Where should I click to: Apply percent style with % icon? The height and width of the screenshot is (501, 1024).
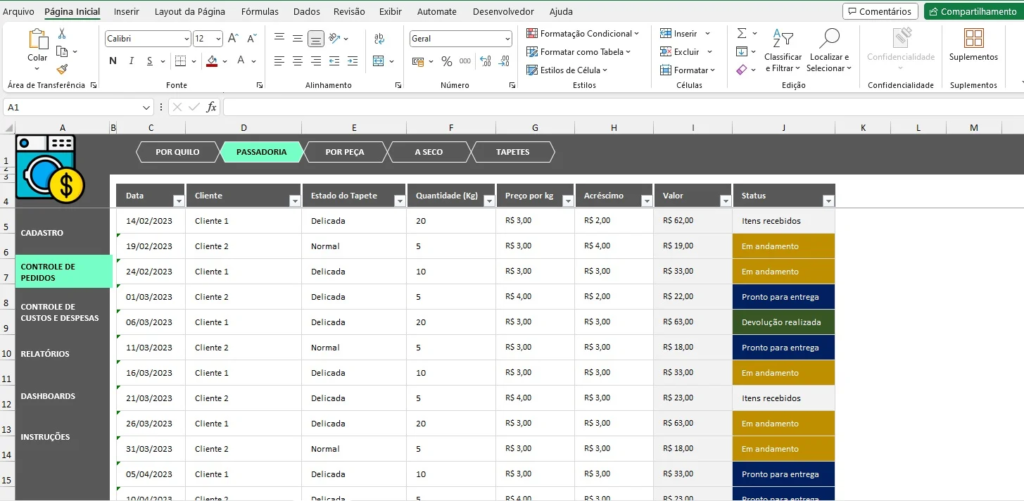pyautogui.click(x=446, y=61)
